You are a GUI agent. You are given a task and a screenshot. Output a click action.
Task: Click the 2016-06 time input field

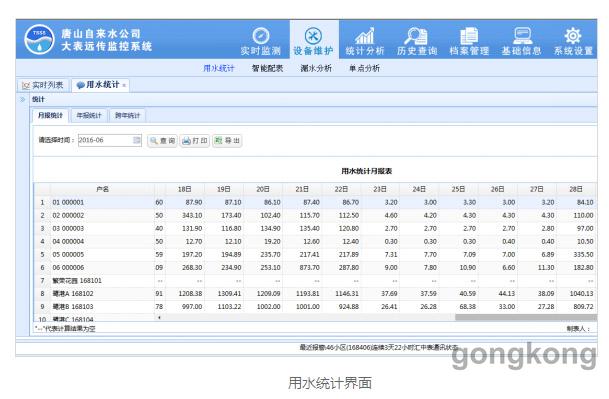click(x=106, y=140)
